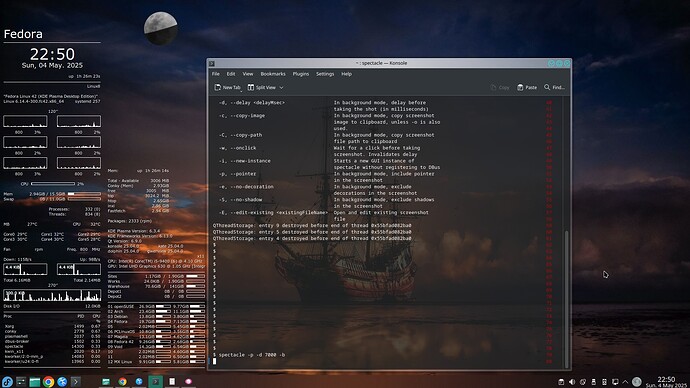This screenshot has height=388, width=690.
Task: Open the Find search tool
Action: coord(554,88)
